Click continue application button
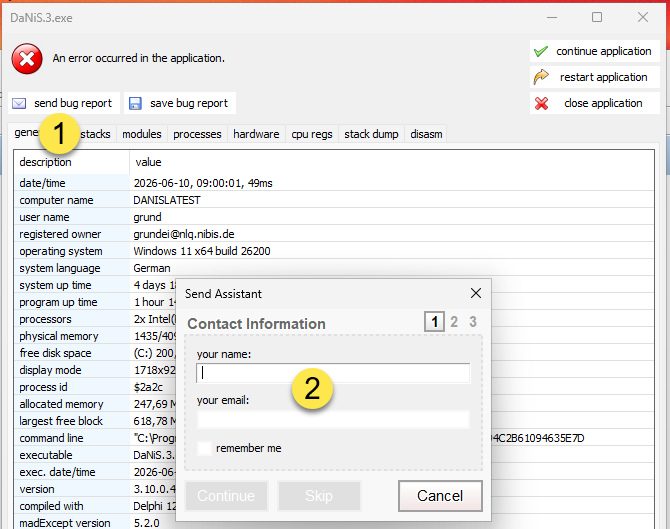Screen dimensions: 670x529 [595, 51]
